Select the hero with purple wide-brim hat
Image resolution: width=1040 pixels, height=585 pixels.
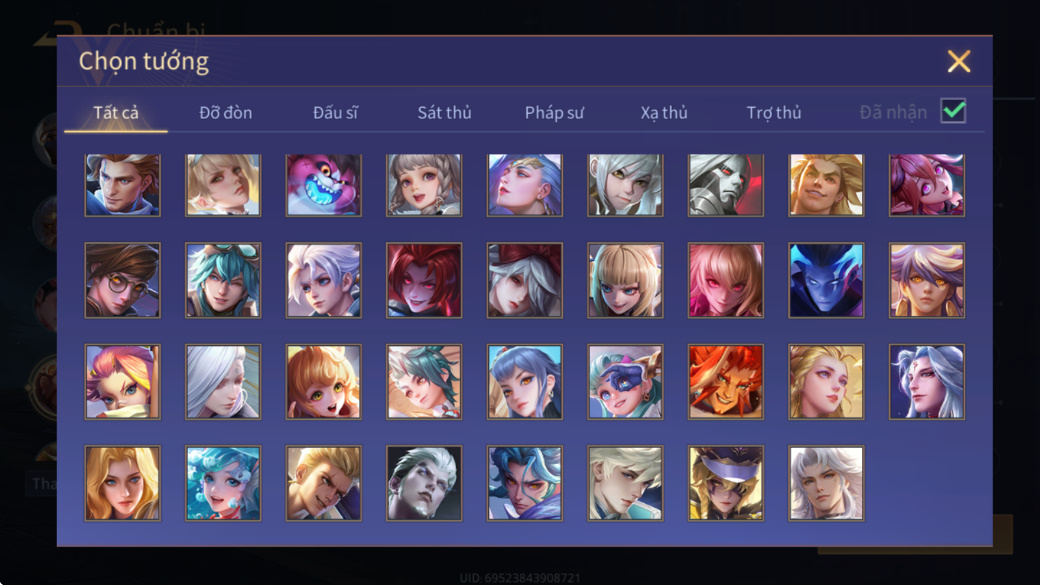[x=726, y=483]
